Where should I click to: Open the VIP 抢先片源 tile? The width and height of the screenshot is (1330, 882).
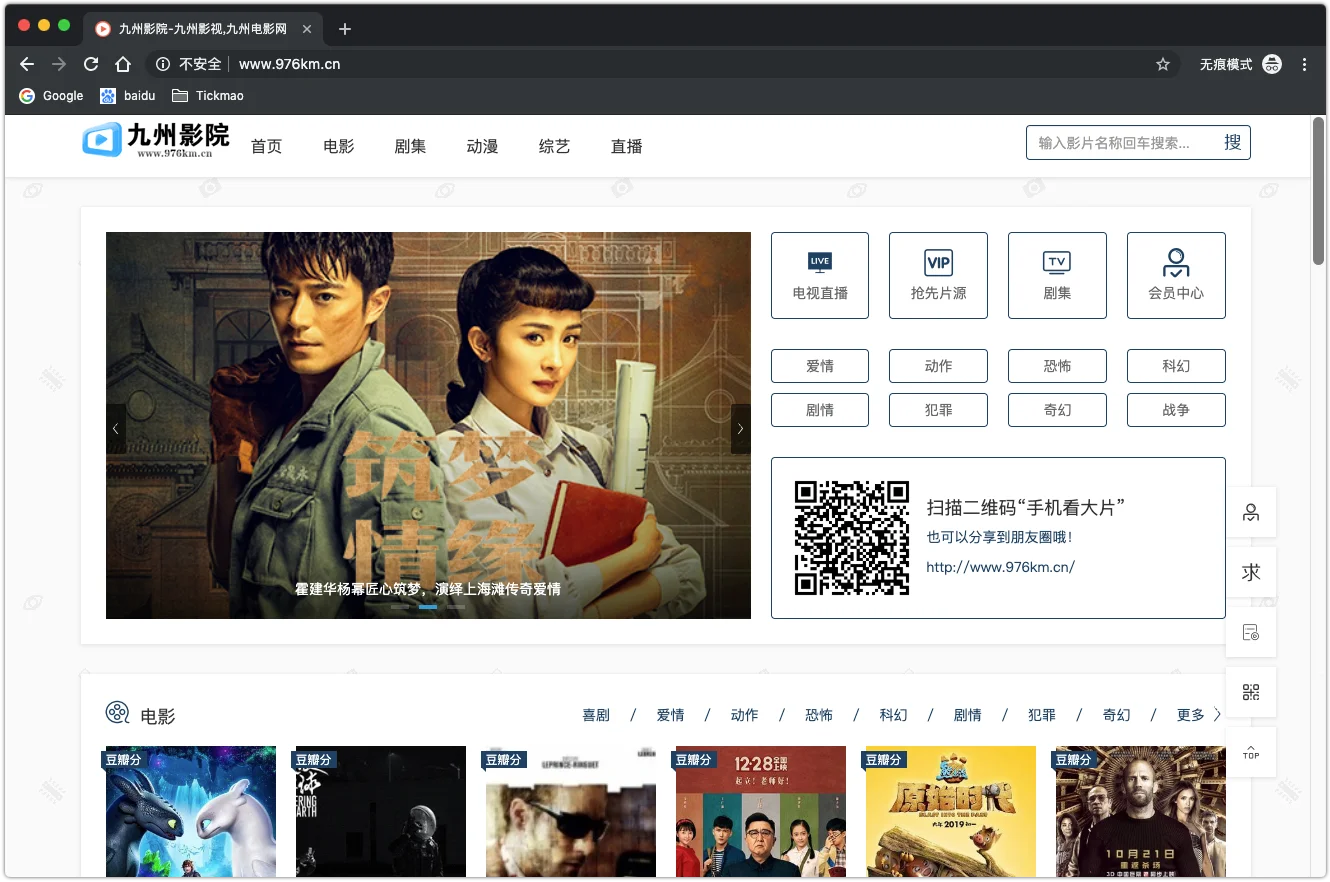pos(938,276)
